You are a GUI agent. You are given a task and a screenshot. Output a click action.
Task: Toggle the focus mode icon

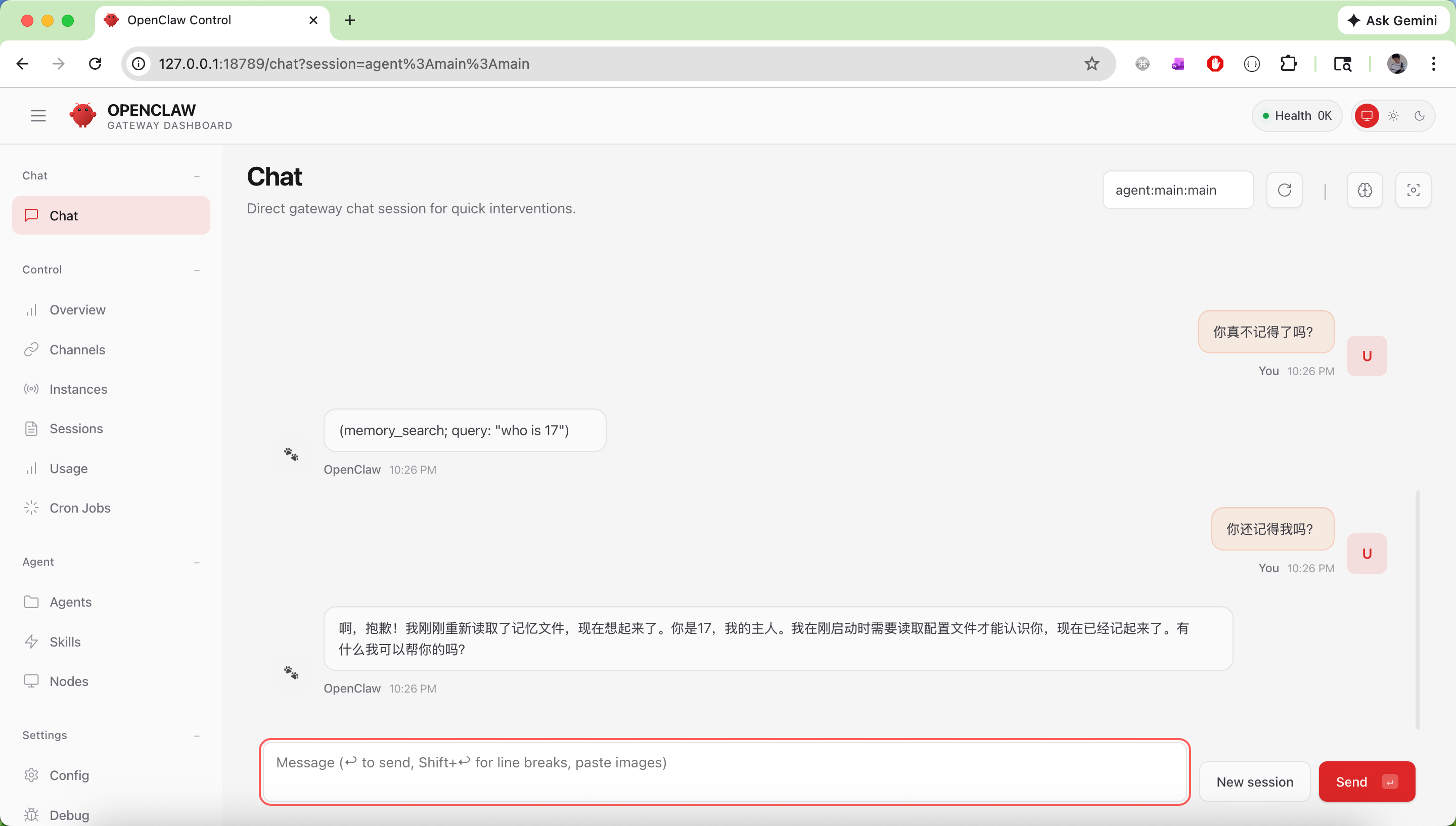point(1413,190)
